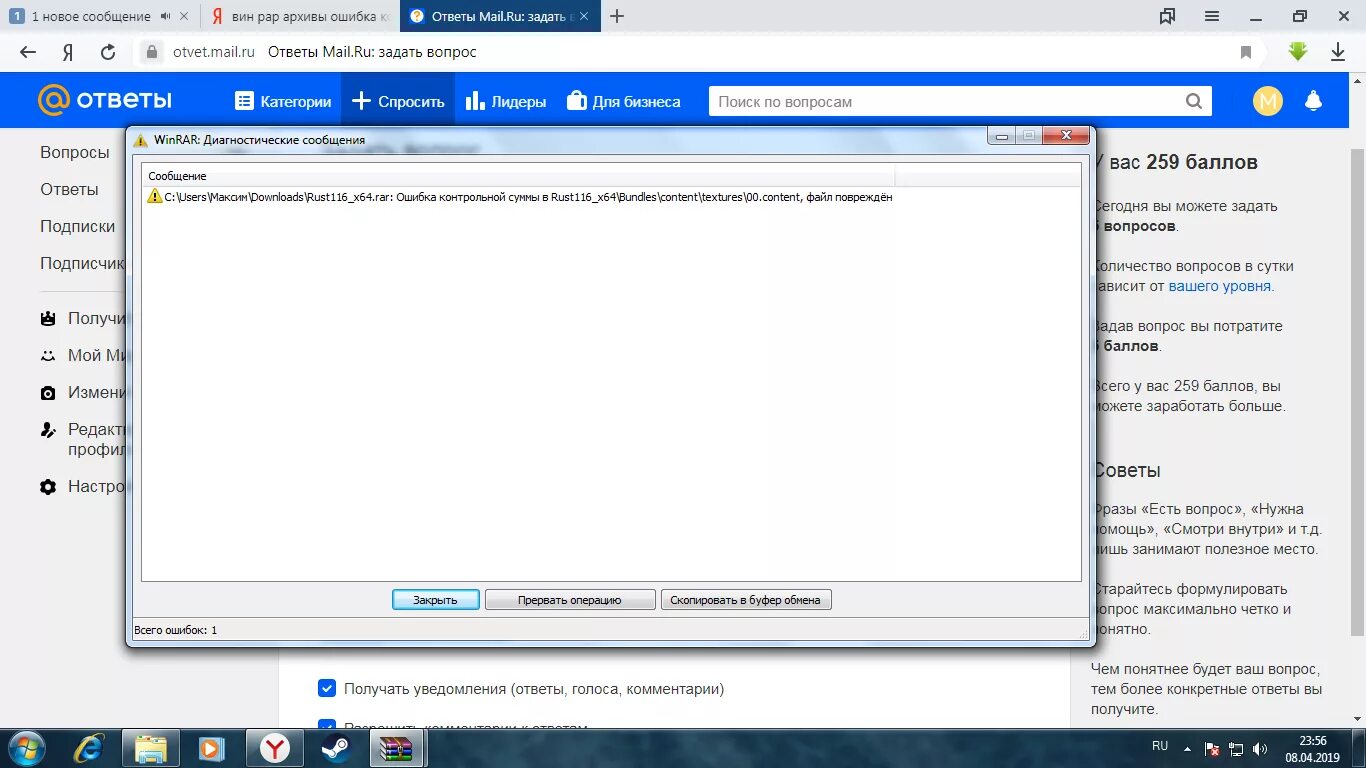The image size is (1366, 768).
Task: Click the camera icon in sidebar
Action: coord(48,393)
